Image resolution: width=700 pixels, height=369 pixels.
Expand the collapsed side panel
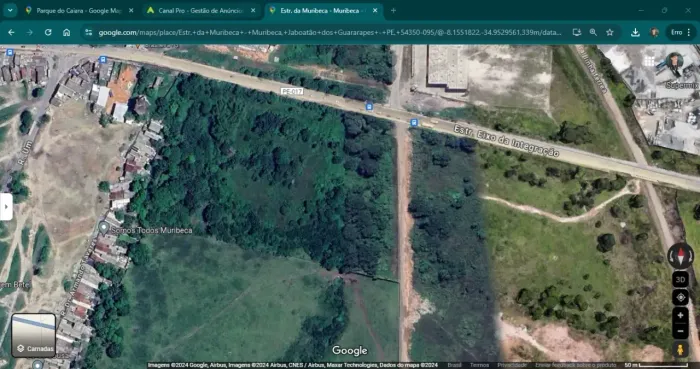point(6,207)
